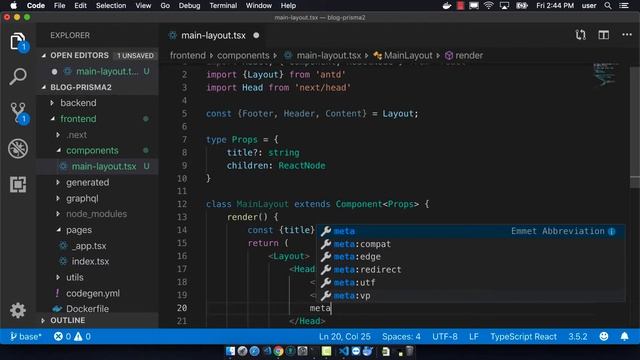This screenshot has width=640, height=360.
Task: Open notifications bell in status bar
Action: (x=624, y=336)
